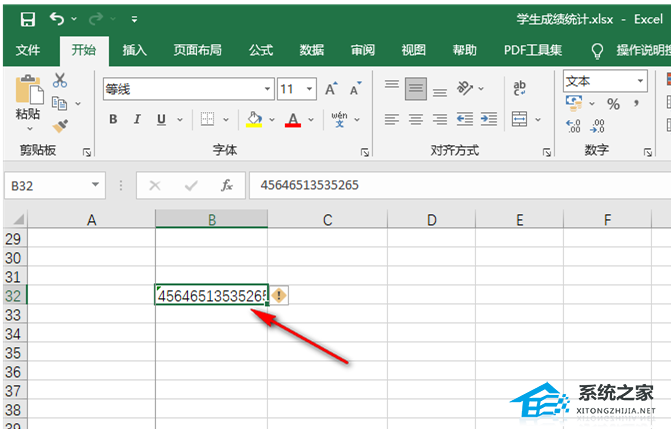Increase the indent

(x=489, y=119)
